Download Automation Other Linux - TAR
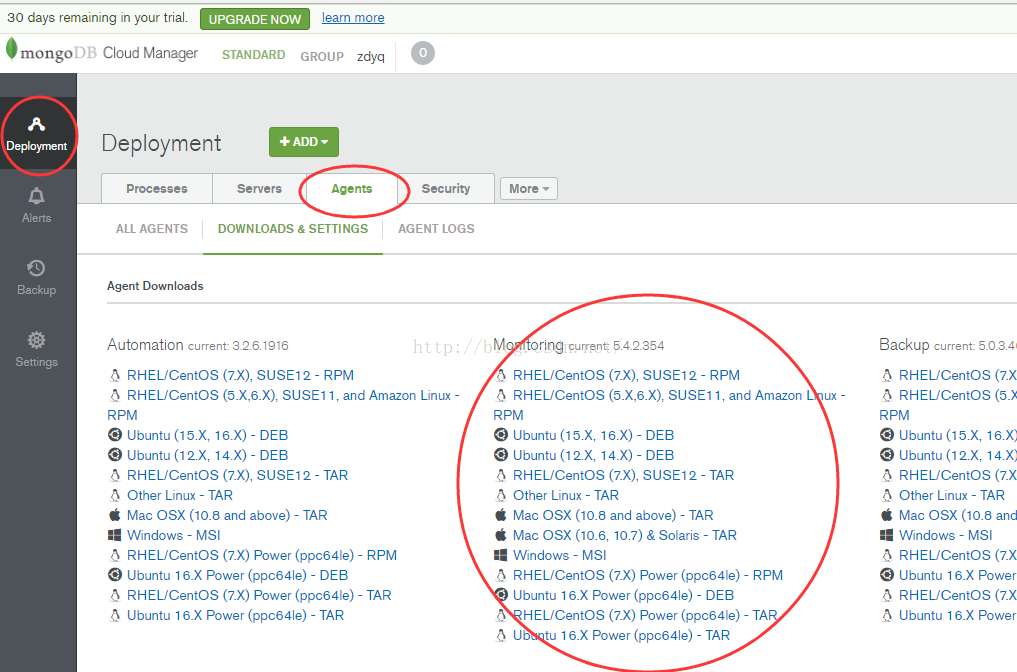 click(180, 496)
